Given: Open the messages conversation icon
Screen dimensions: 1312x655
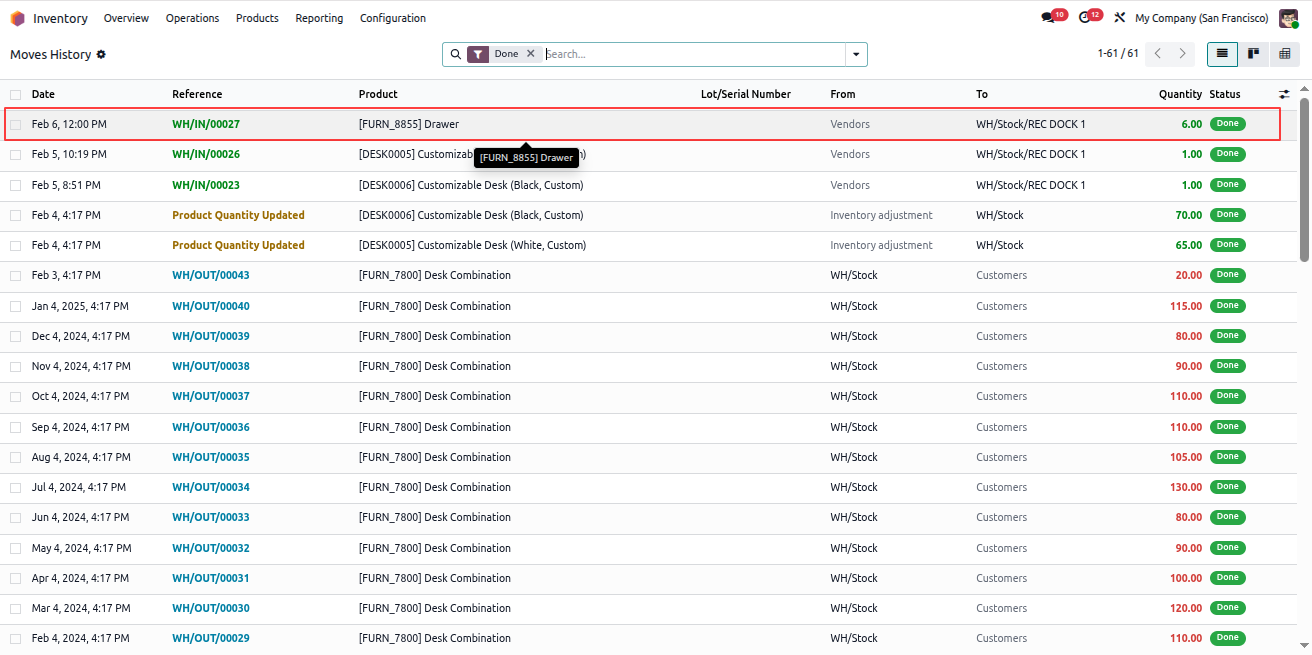Looking at the screenshot, I should click(x=1047, y=18).
